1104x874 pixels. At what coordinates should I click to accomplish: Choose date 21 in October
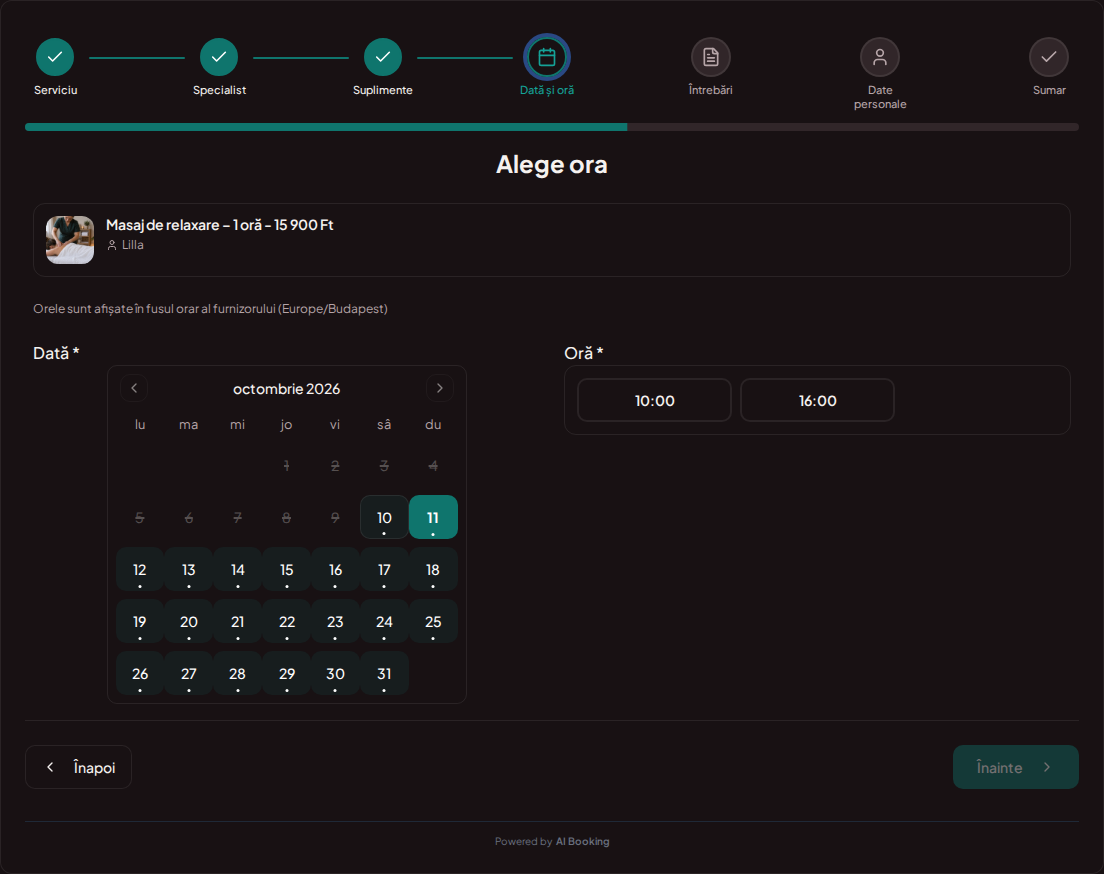(x=238, y=622)
